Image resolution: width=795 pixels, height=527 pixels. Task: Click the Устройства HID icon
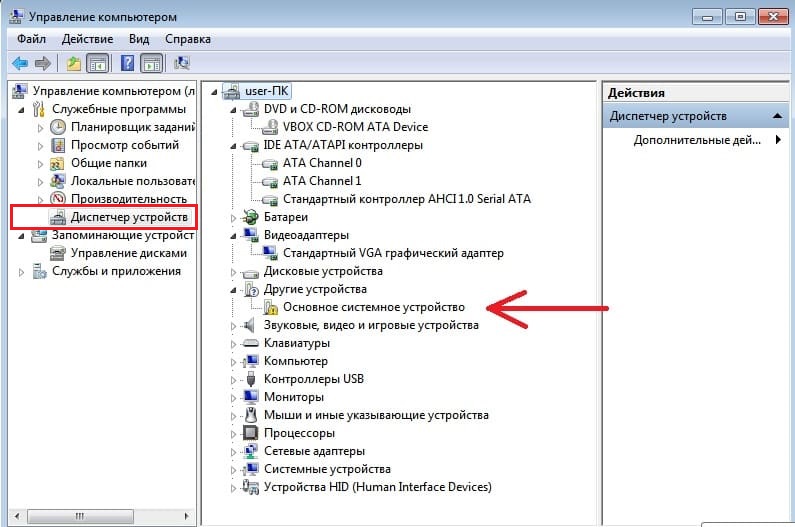(x=250, y=487)
